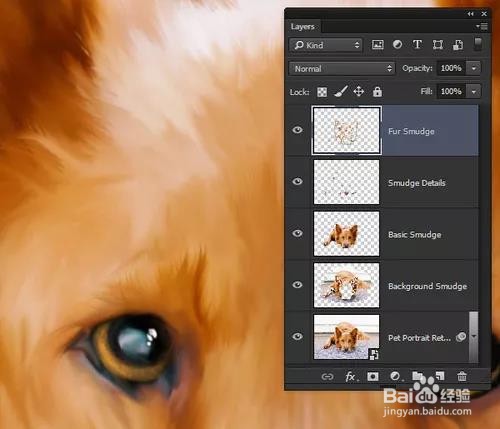
Task: Select the Smudge Details layer thumbnail
Action: click(346, 182)
